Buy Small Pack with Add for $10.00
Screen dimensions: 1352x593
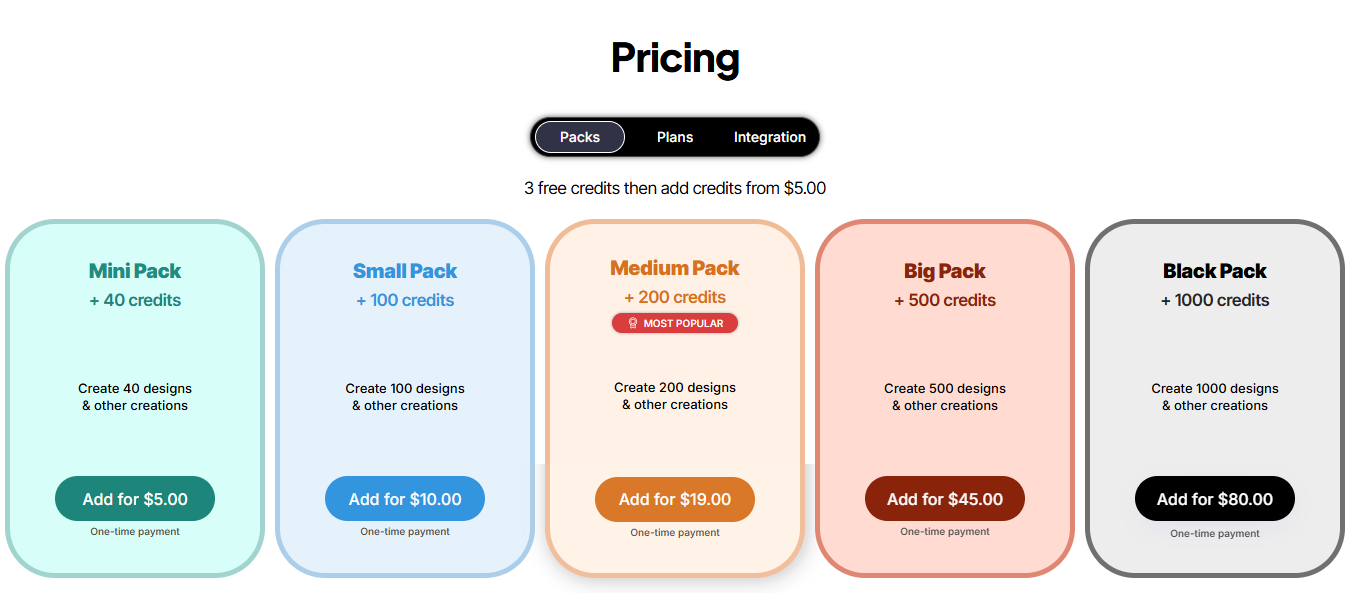click(405, 499)
